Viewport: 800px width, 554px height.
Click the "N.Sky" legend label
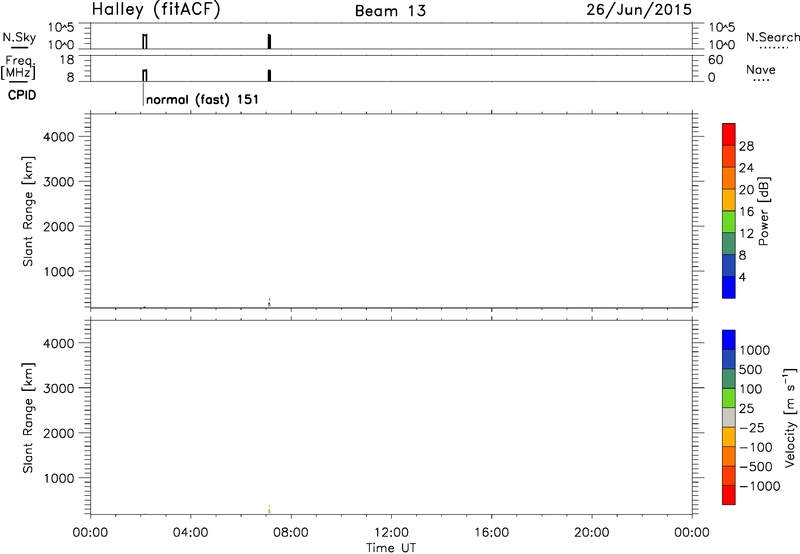pos(19,37)
